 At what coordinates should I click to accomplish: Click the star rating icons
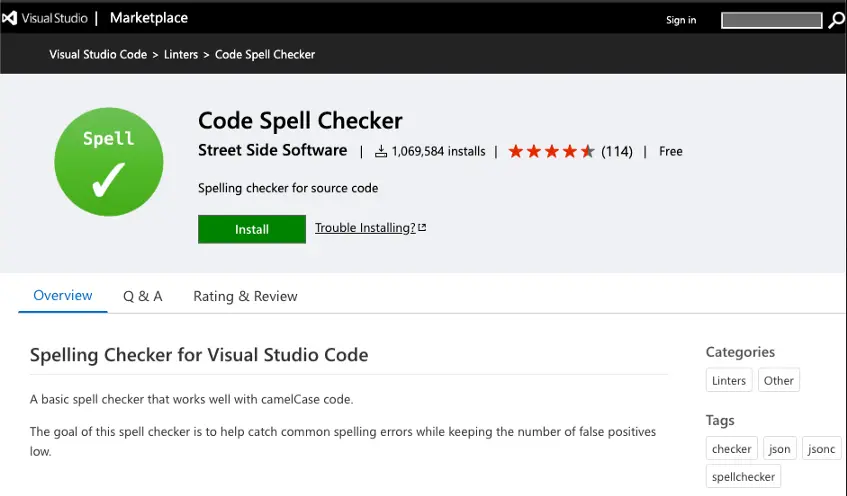point(552,151)
